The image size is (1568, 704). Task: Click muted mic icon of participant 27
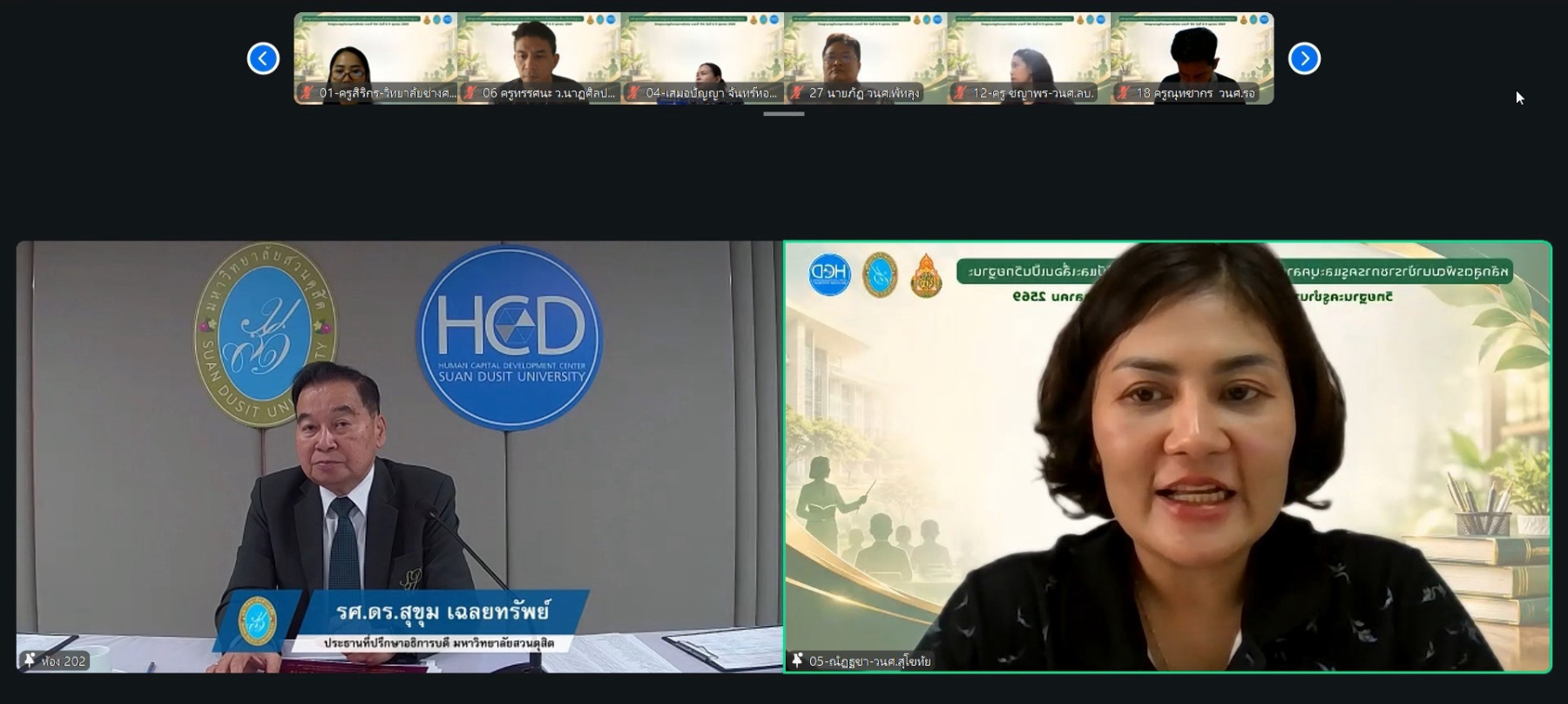(796, 92)
